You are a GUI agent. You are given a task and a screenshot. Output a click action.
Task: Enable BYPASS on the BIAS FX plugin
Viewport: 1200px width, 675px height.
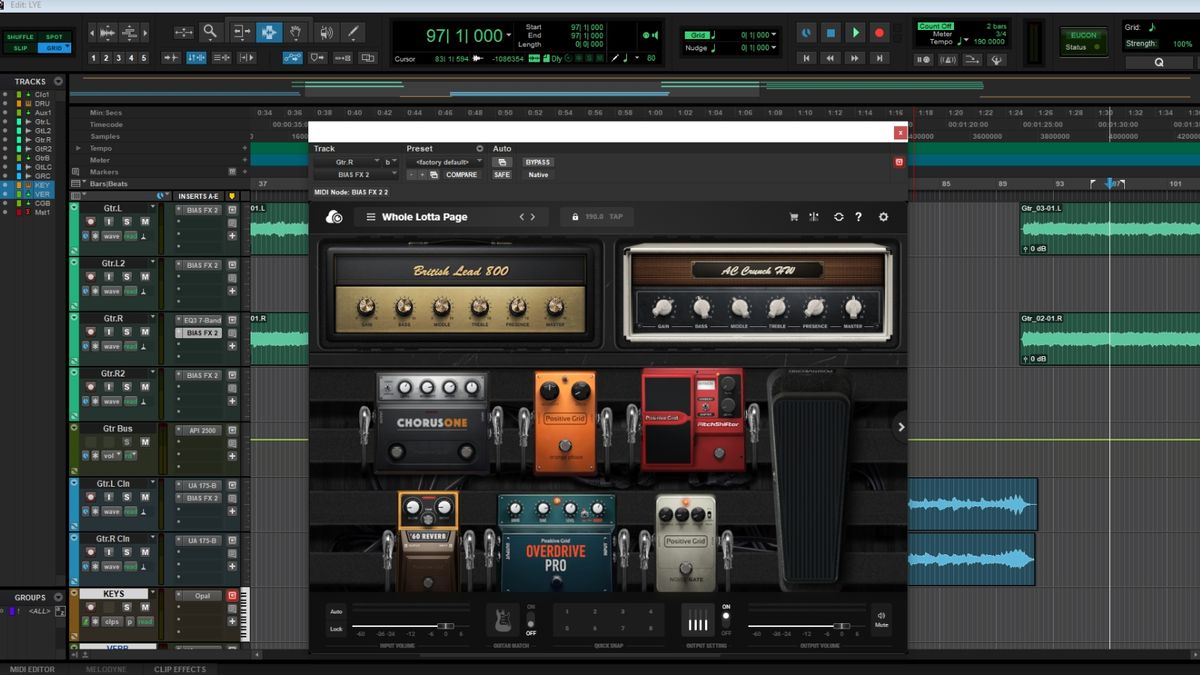click(537, 162)
